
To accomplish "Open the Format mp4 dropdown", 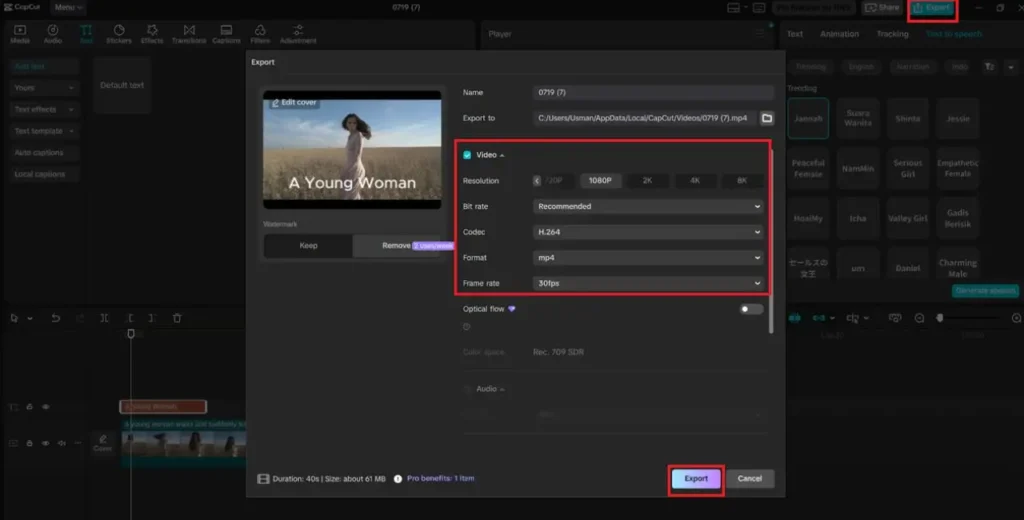I will pos(648,257).
